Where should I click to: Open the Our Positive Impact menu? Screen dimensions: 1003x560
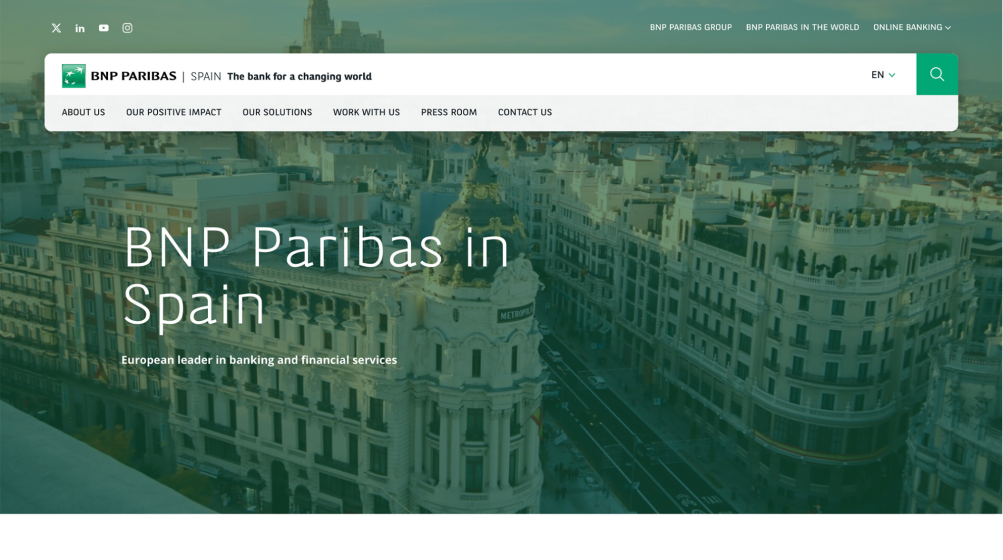click(x=173, y=112)
